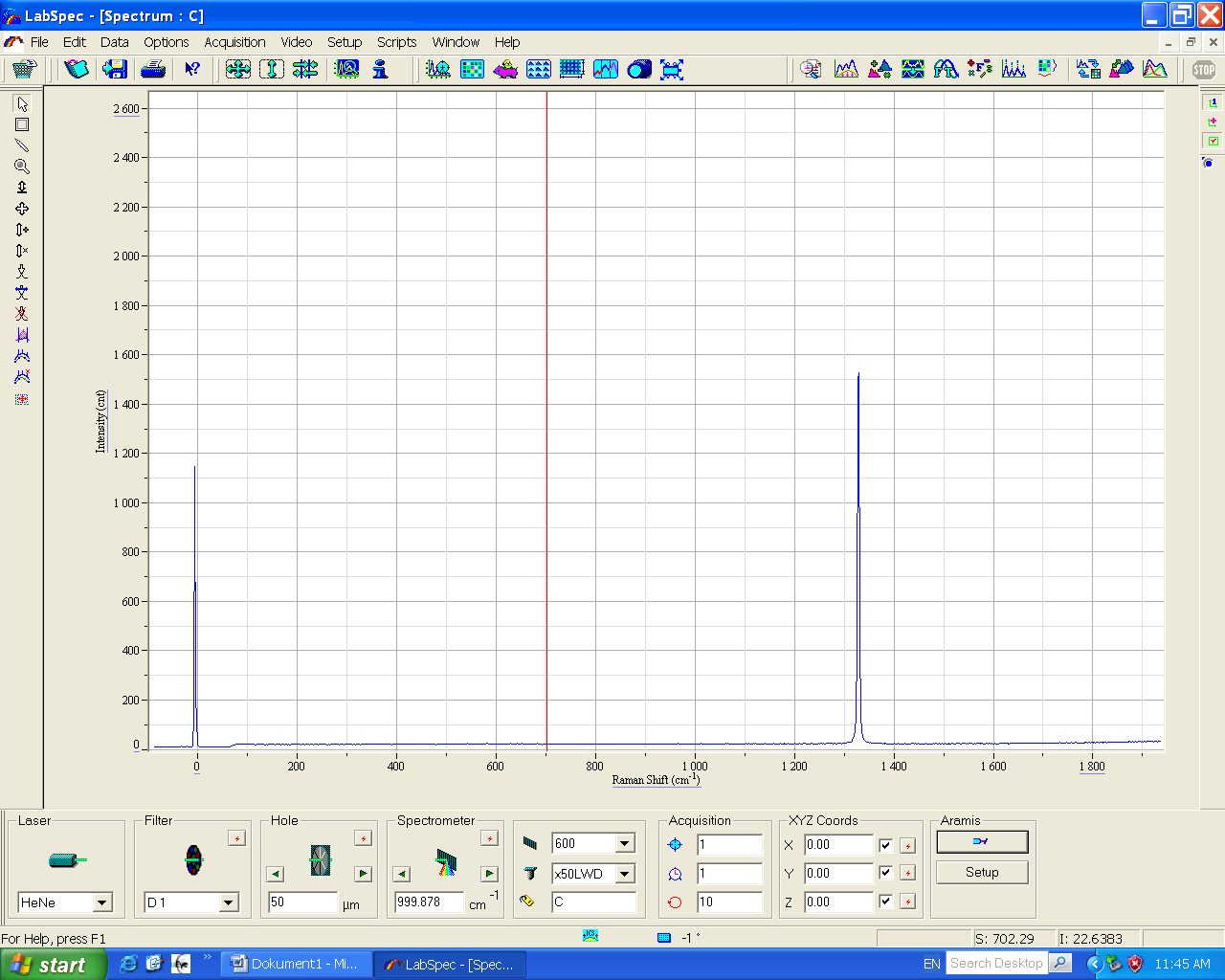Click the hole size 50 input field

302,902
